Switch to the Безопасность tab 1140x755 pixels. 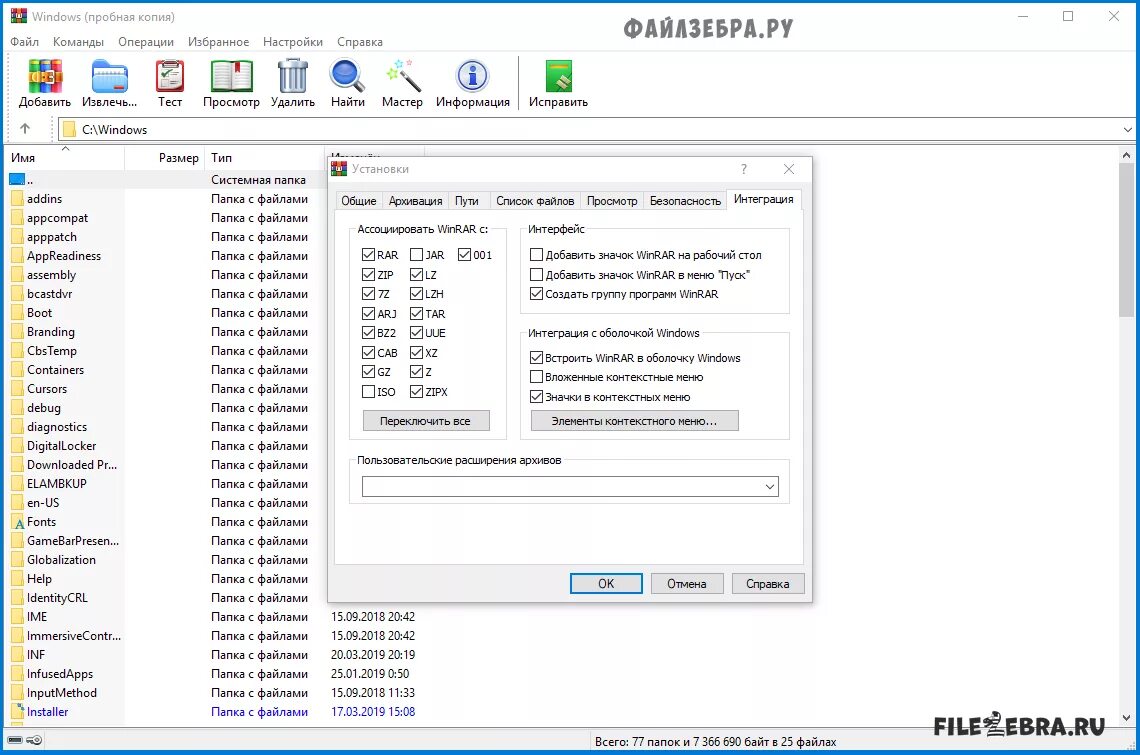tap(685, 200)
